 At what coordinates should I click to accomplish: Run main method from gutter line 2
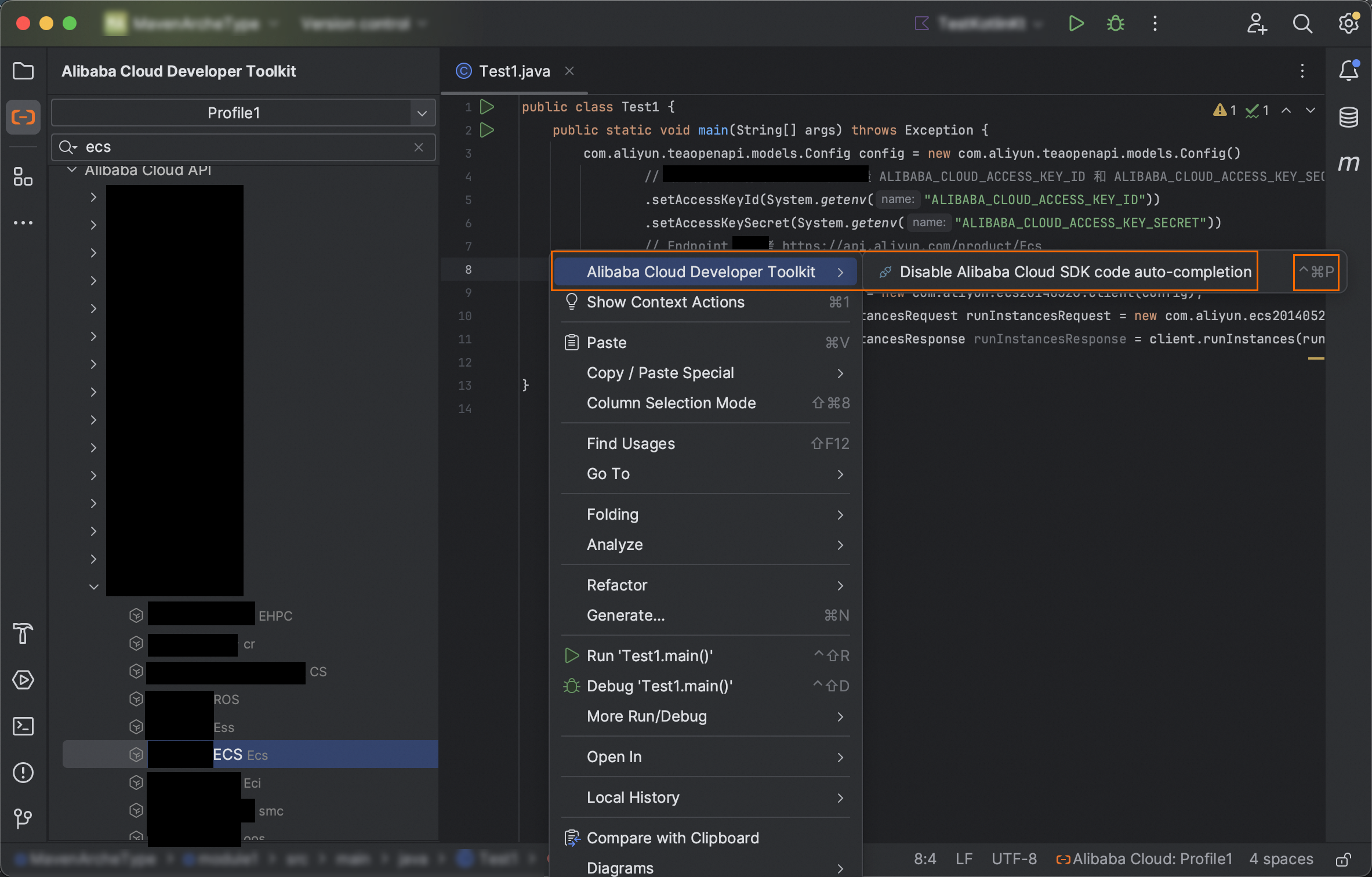coord(487,130)
